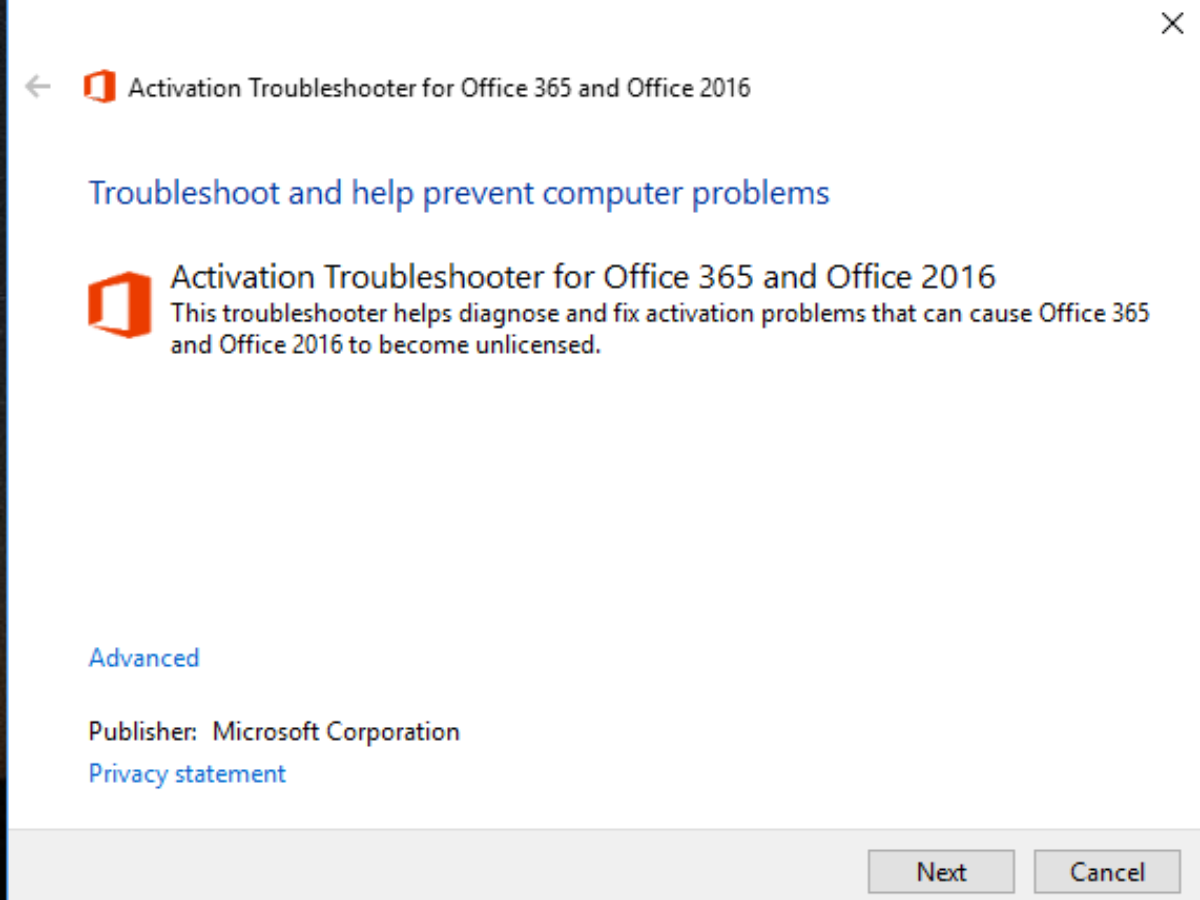Click the description line ending with 'unlicensed'
The height and width of the screenshot is (900, 1200).
385,347
